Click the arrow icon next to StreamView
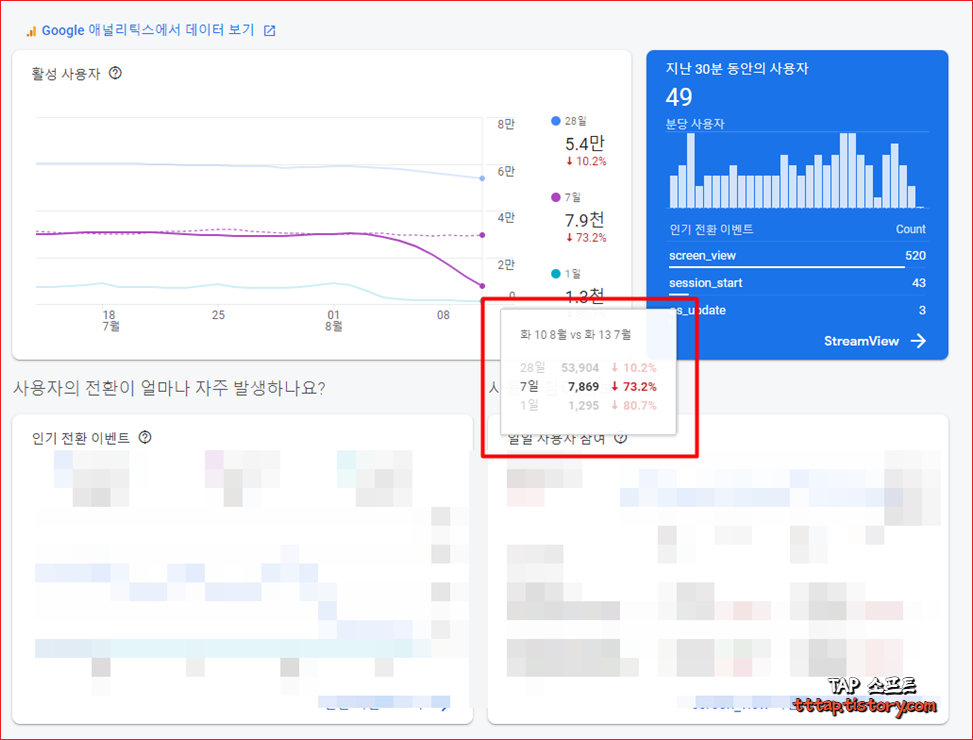This screenshot has height=740, width=973. [x=918, y=341]
